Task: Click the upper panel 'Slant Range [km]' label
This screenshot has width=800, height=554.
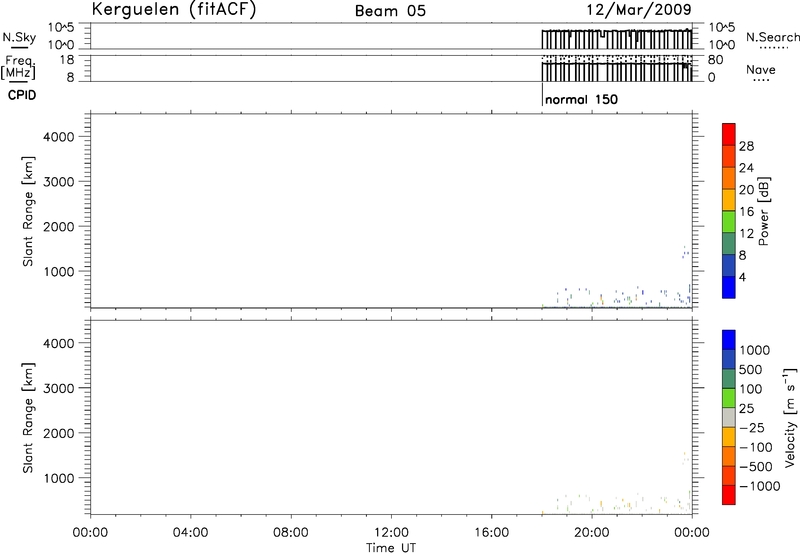Action: (28, 211)
